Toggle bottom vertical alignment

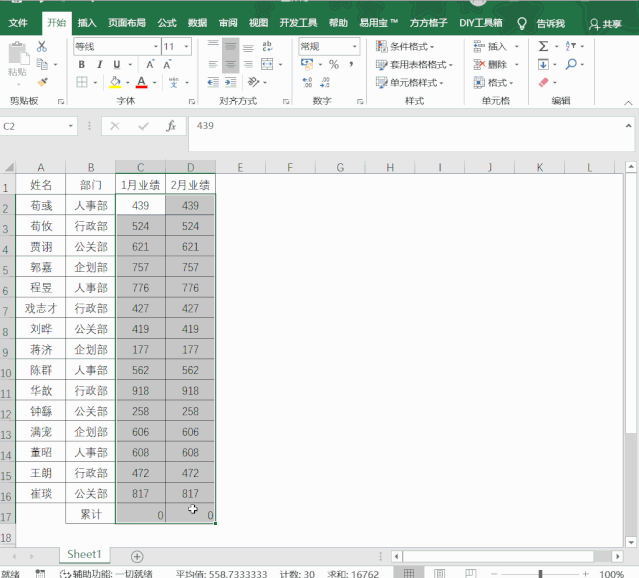click(248, 46)
